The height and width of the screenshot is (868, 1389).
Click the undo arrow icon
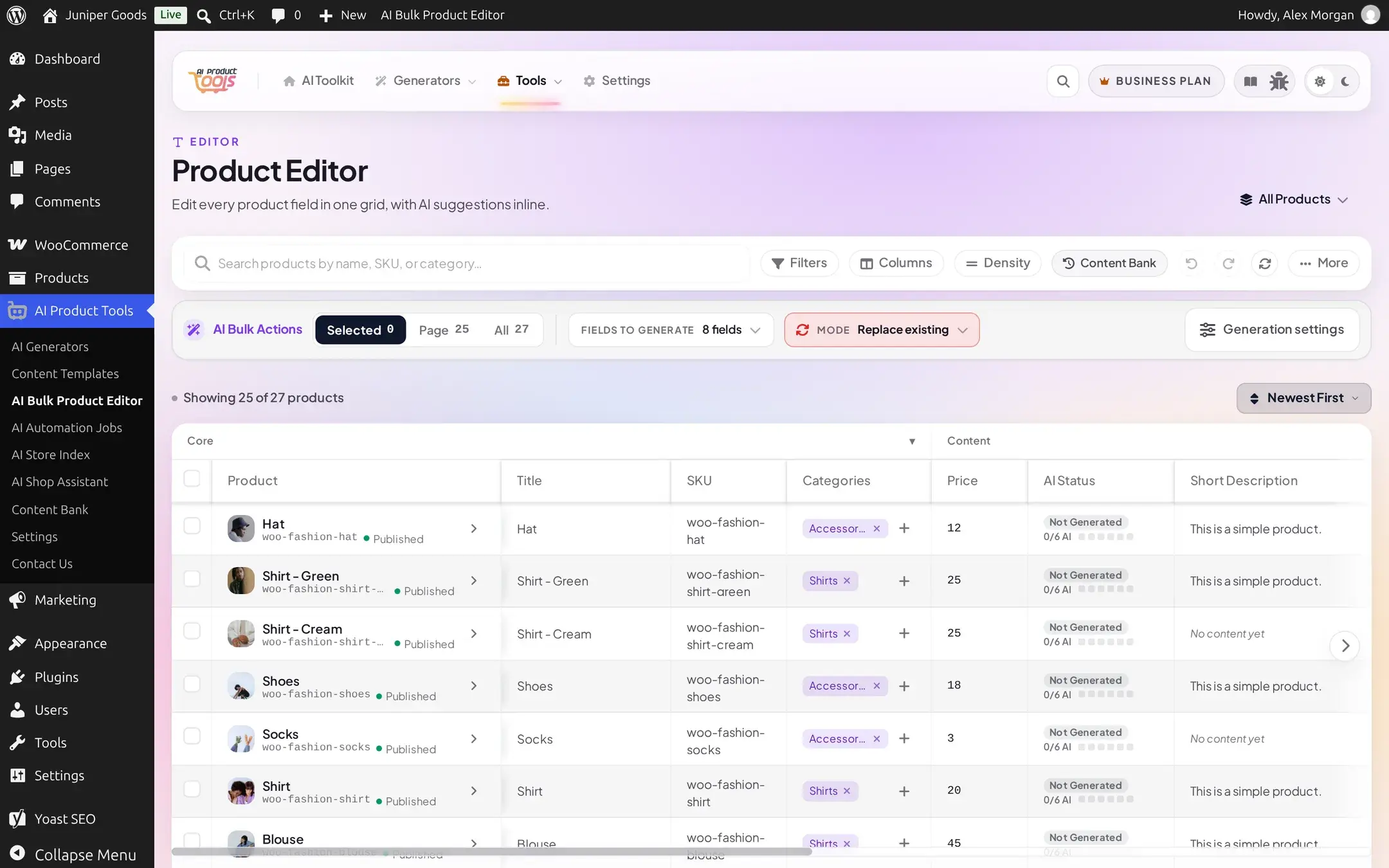point(1191,264)
